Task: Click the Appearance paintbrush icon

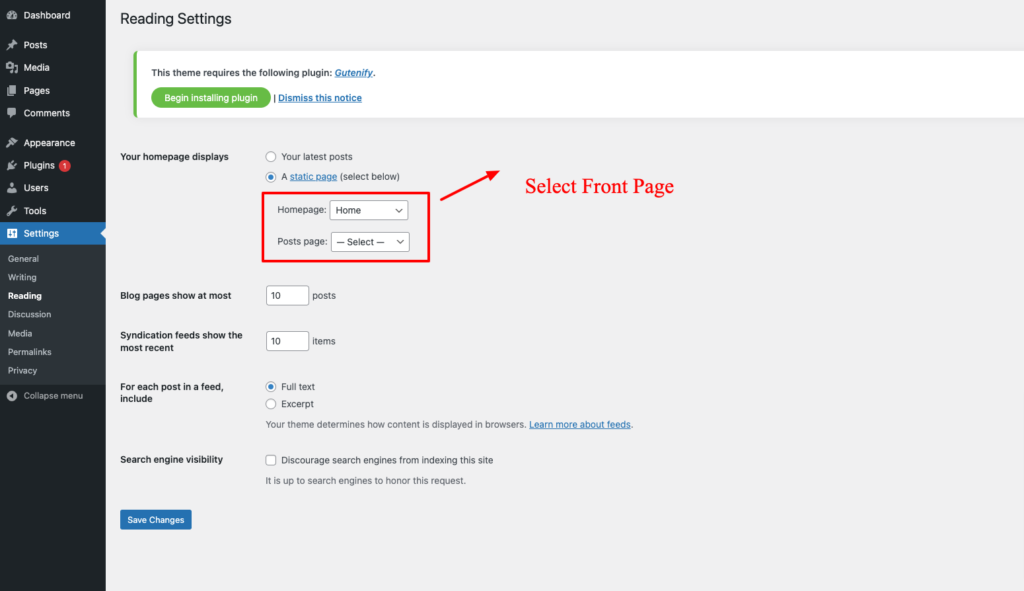Action: point(12,142)
